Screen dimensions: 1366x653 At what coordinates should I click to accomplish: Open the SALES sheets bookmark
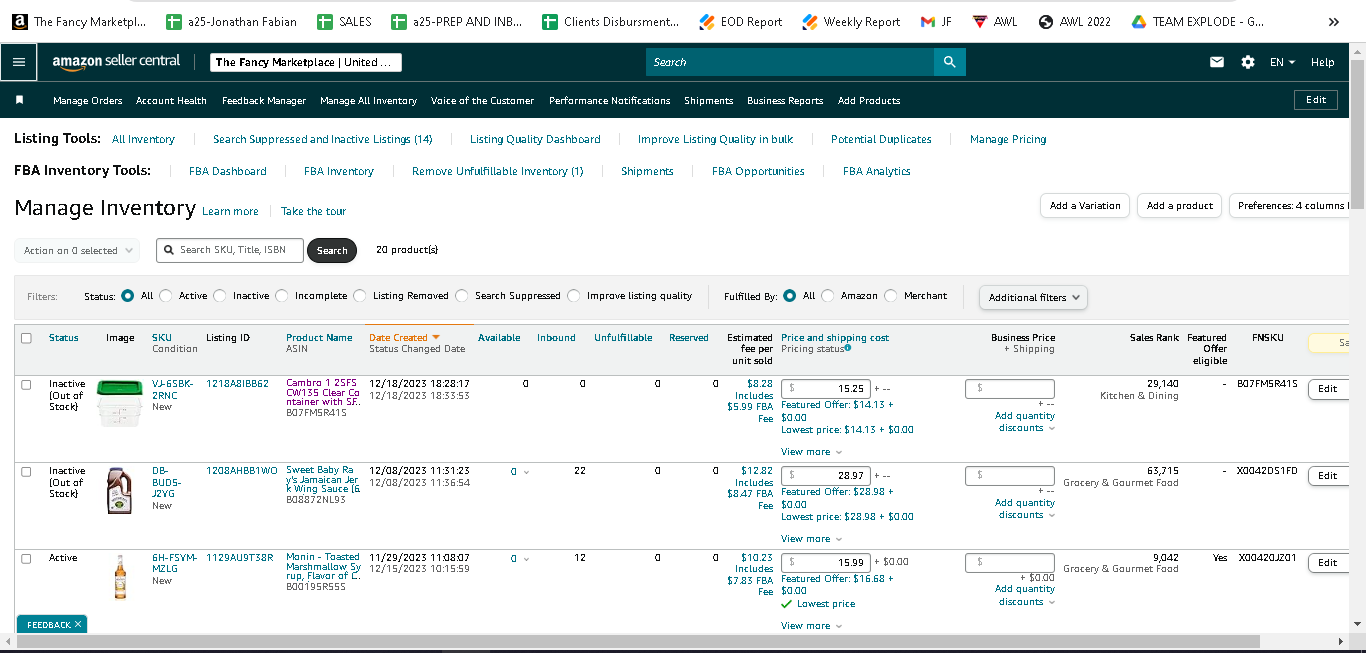coord(344,21)
